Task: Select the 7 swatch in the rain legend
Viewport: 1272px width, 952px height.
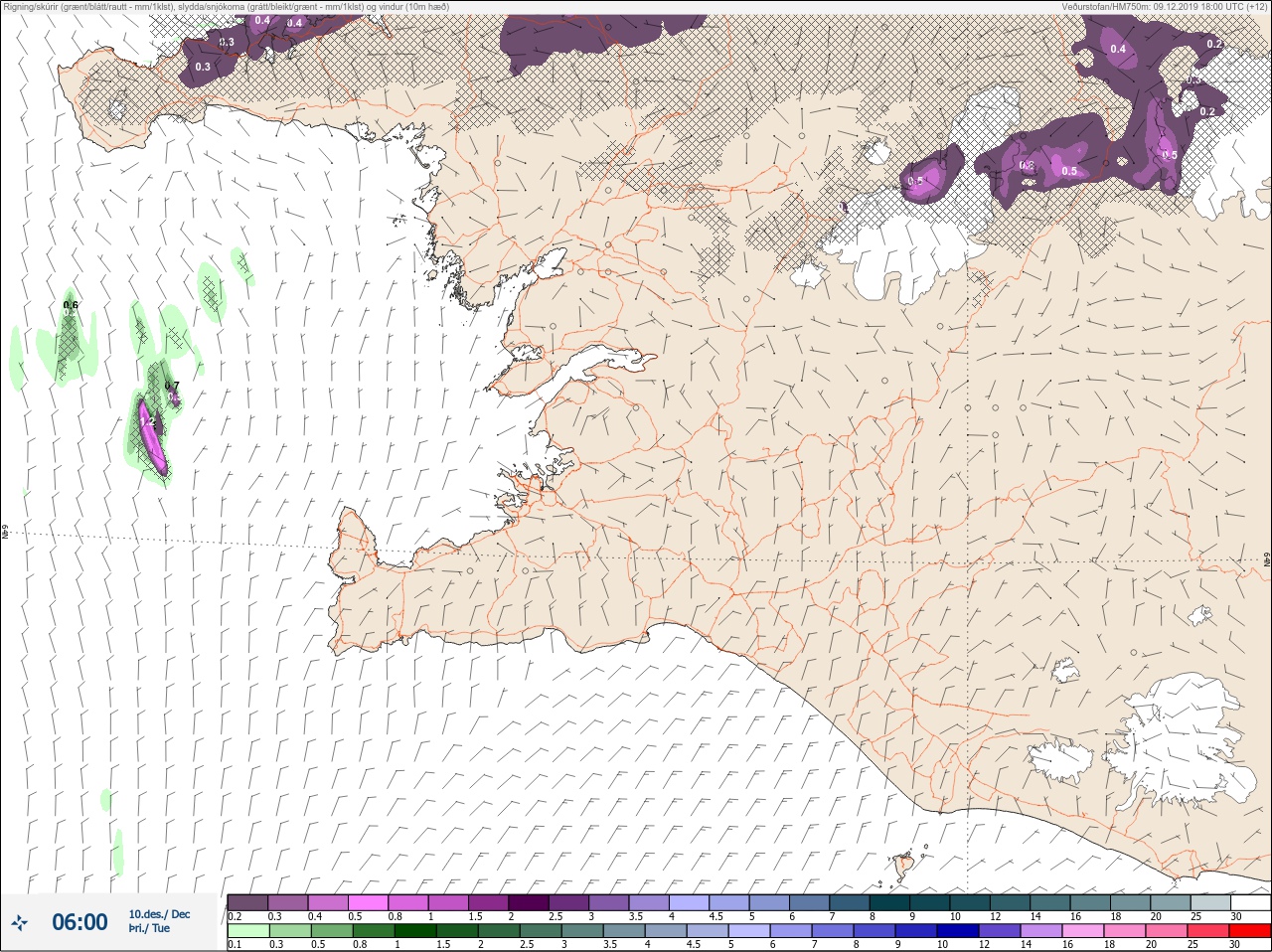Action: [832, 931]
